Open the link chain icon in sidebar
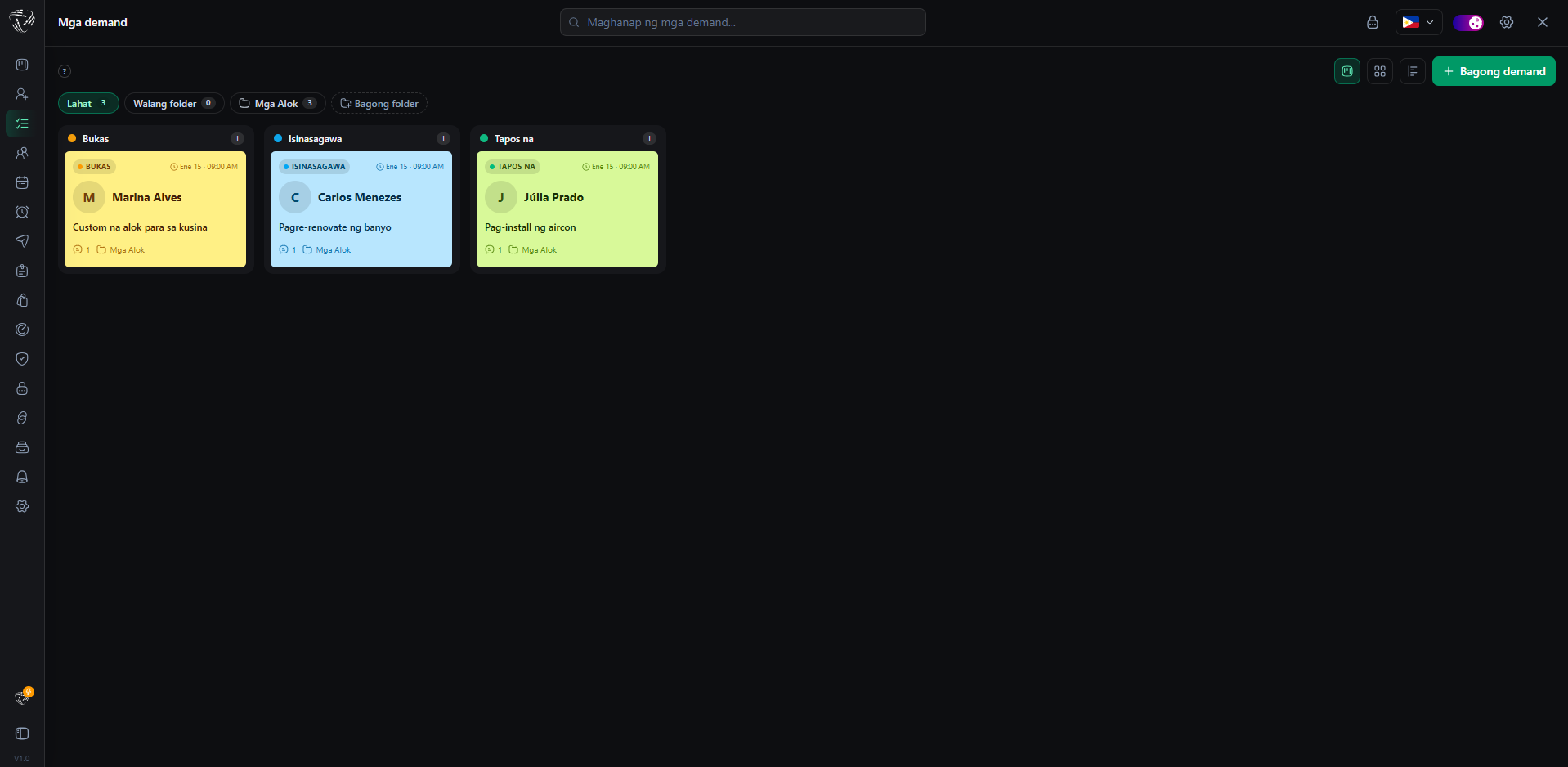The width and height of the screenshot is (1568, 767). pyautogui.click(x=22, y=418)
